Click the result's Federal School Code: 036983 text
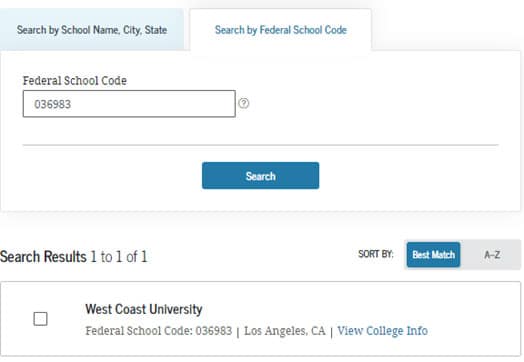Image resolution: width=524 pixels, height=362 pixels. click(x=158, y=331)
